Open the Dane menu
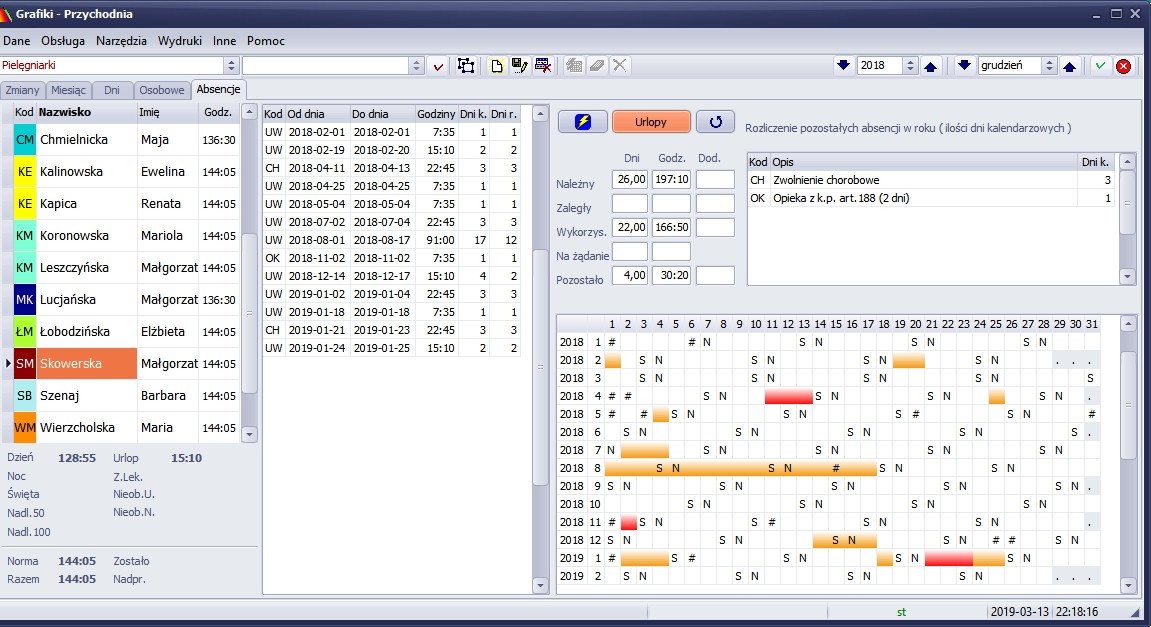The height and width of the screenshot is (627, 1151). pyautogui.click(x=17, y=41)
